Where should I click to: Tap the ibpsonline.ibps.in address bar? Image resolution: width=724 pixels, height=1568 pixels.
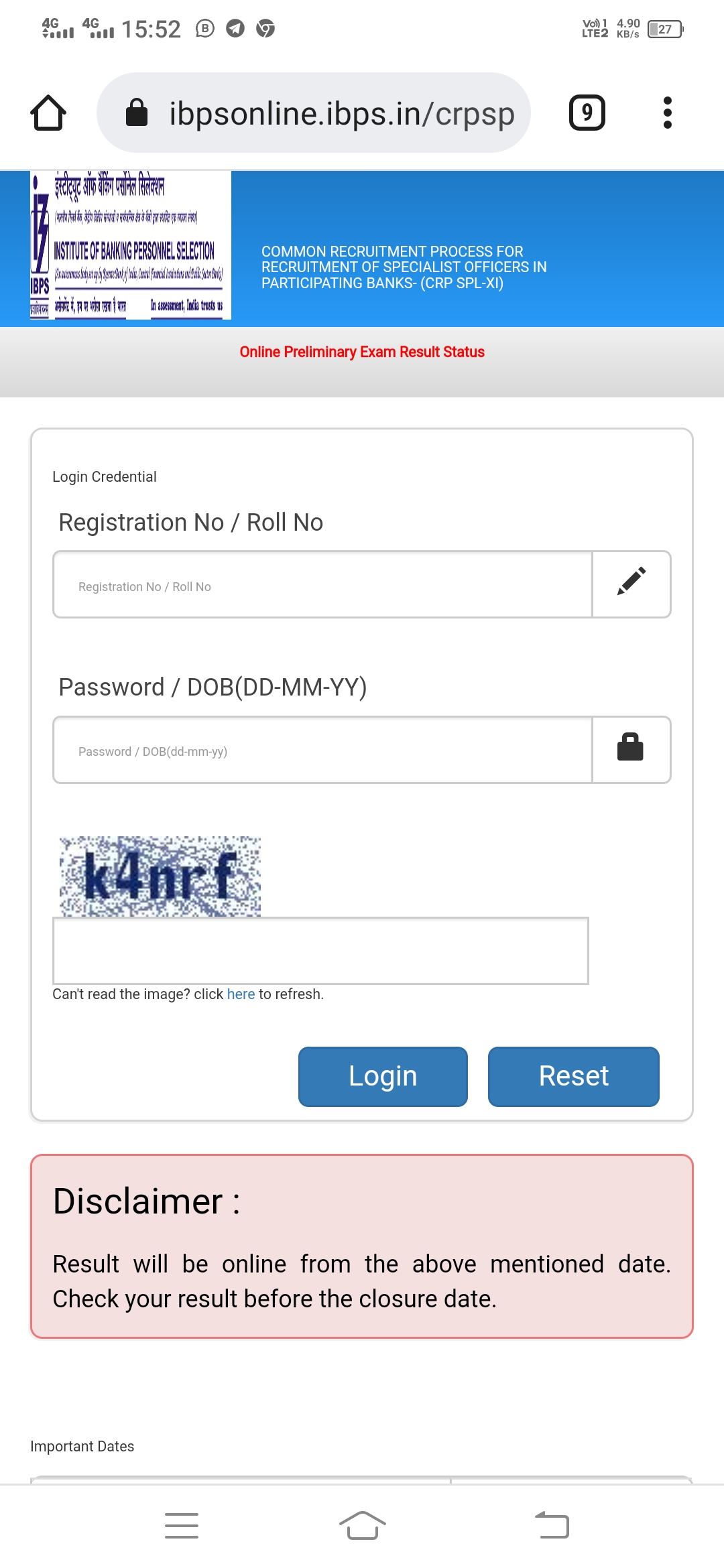[314, 113]
